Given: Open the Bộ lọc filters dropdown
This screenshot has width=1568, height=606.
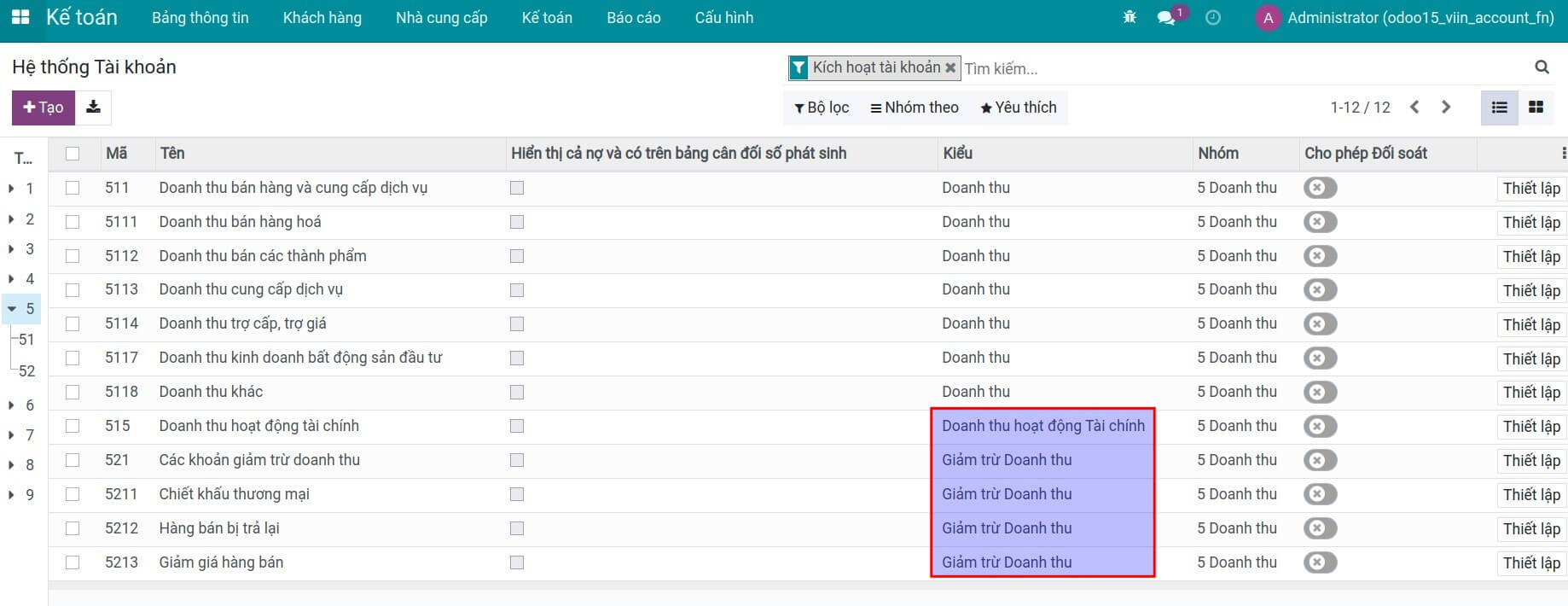Looking at the screenshot, I should tap(822, 108).
